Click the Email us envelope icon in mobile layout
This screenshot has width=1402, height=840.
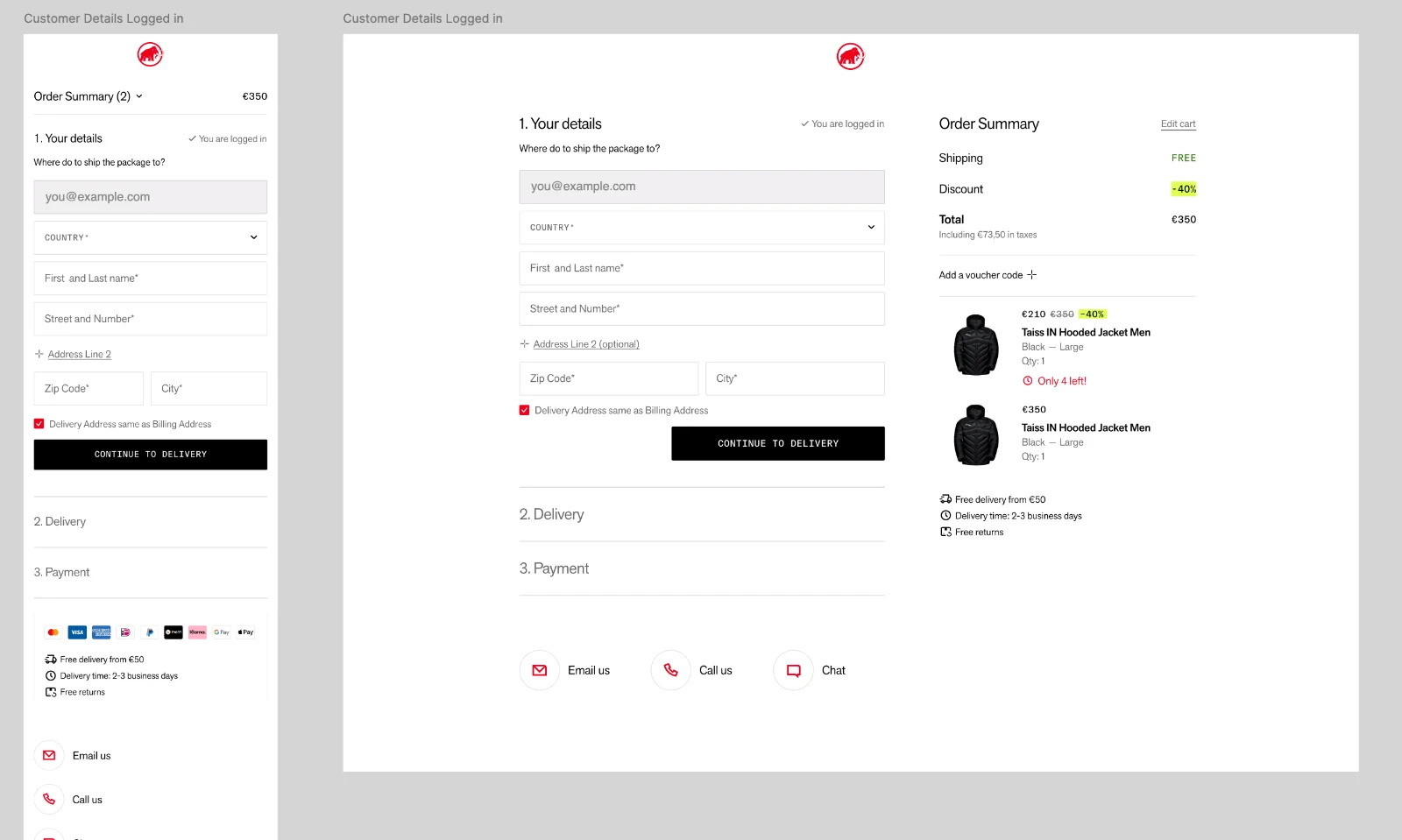point(49,755)
